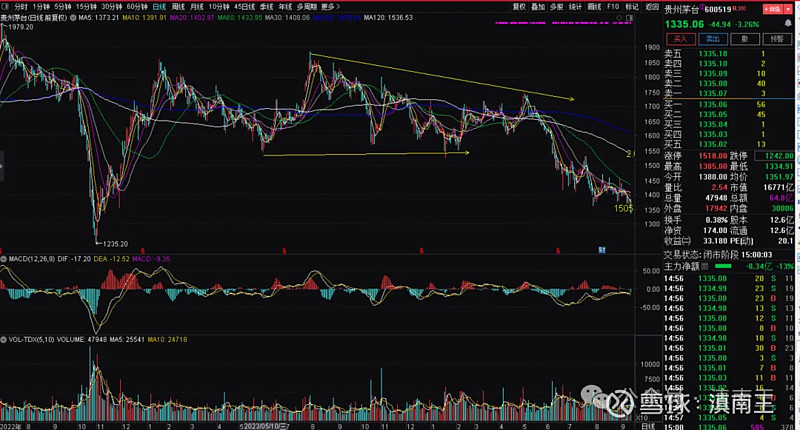Click the 贵州茅台 stock name header
This screenshot has width=800, height=430.
point(682,9)
